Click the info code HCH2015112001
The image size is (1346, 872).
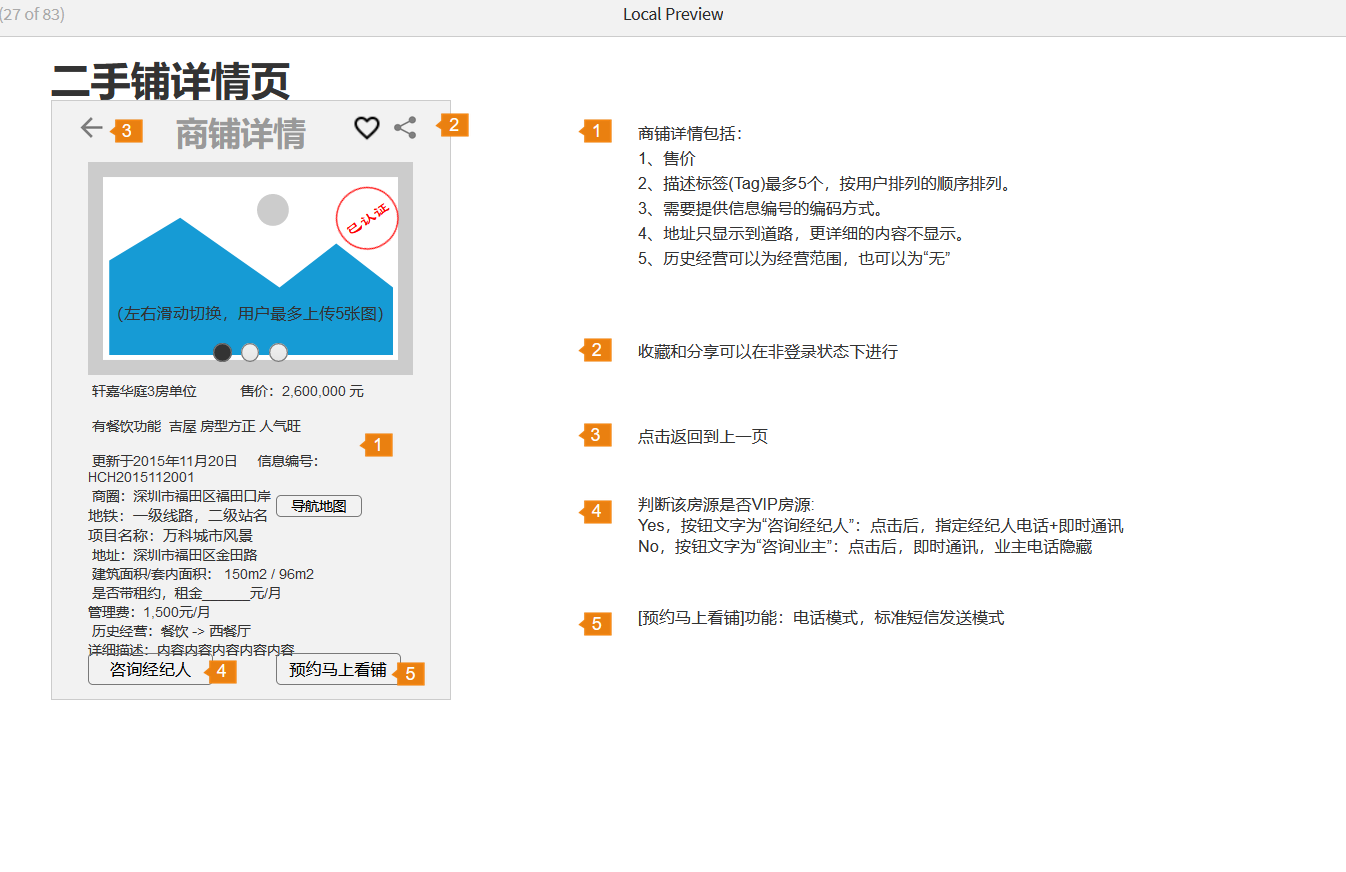141,478
